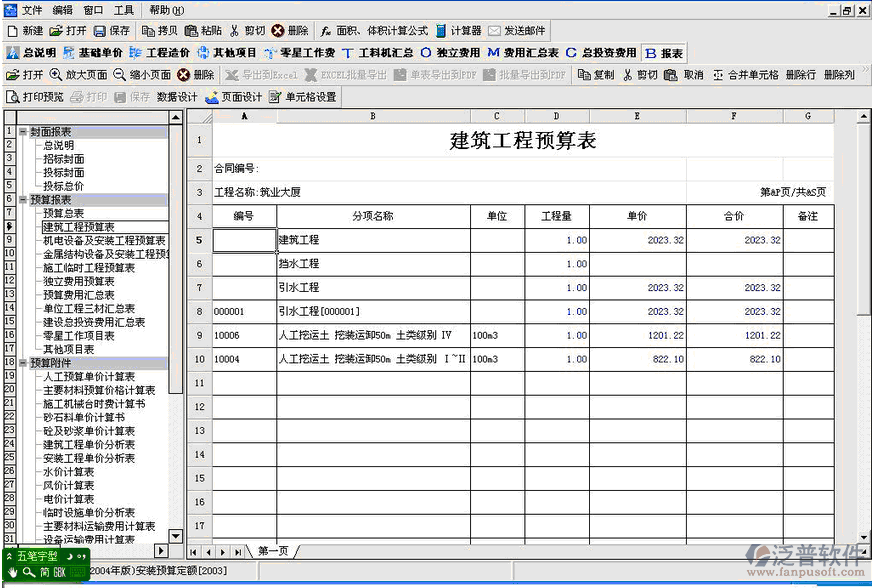Open the 计算器 calculator tool
This screenshot has width=875, height=588.
(x=441, y=31)
